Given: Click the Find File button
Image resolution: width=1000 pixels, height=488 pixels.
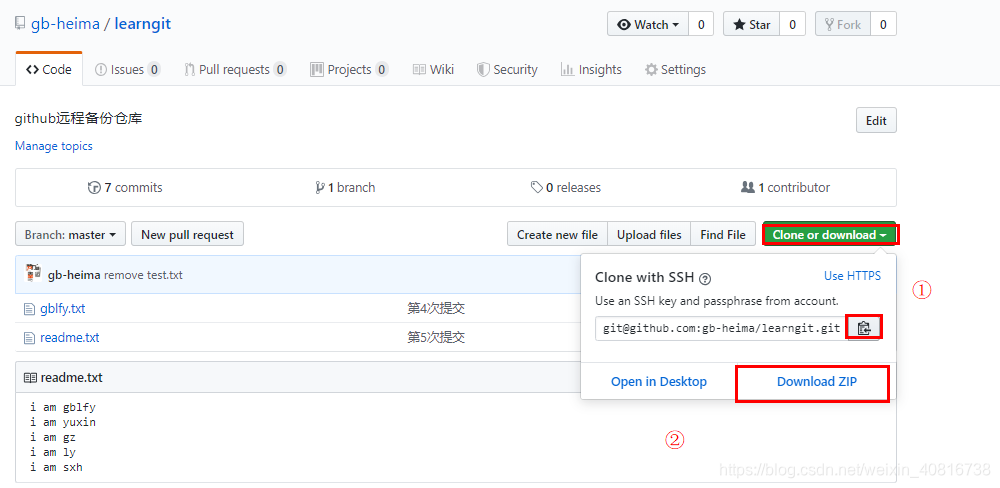Looking at the screenshot, I should [x=723, y=235].
